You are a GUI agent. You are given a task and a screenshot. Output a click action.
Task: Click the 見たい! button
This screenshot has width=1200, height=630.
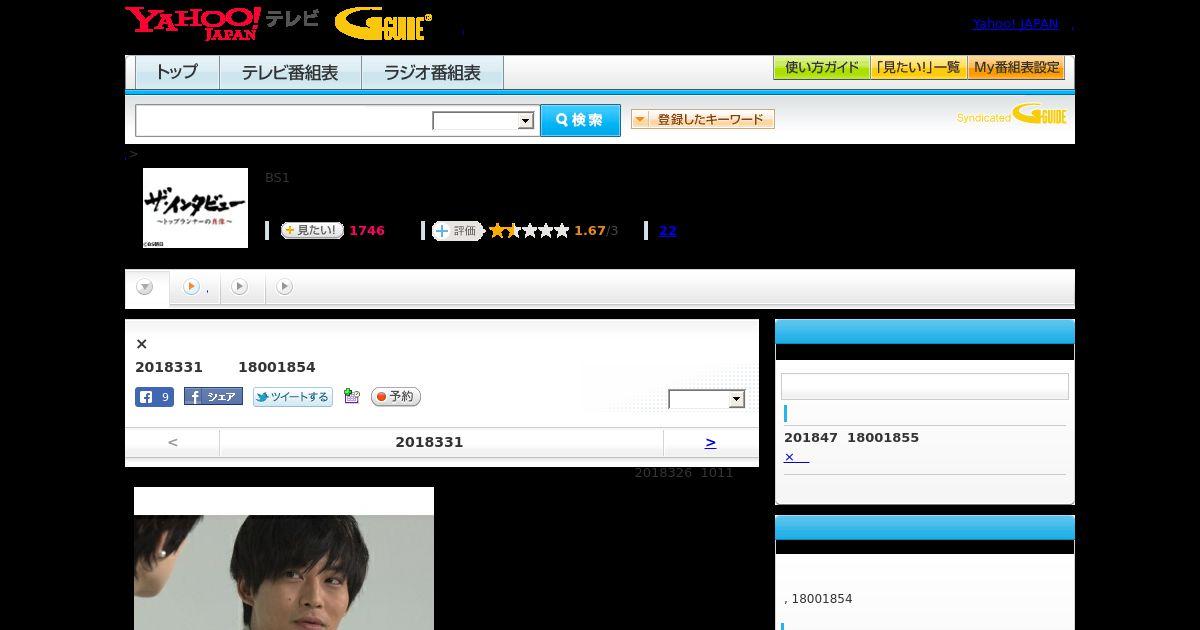click(312, 230)
